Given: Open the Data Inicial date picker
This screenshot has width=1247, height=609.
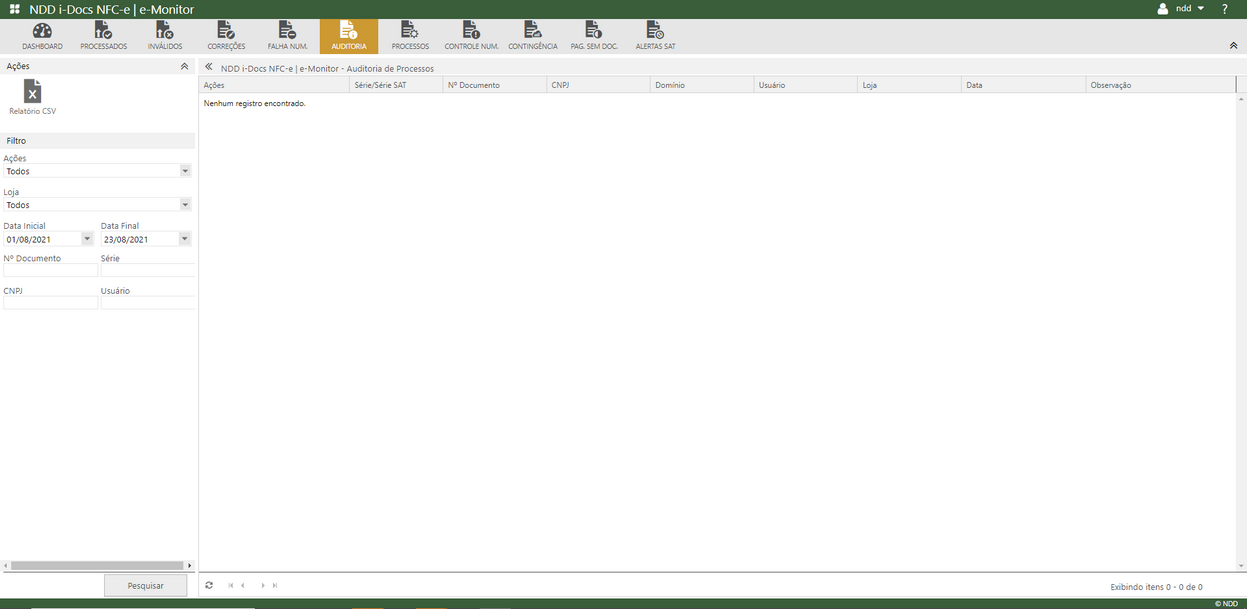Looking at the screenshot, I should (87, 238).
